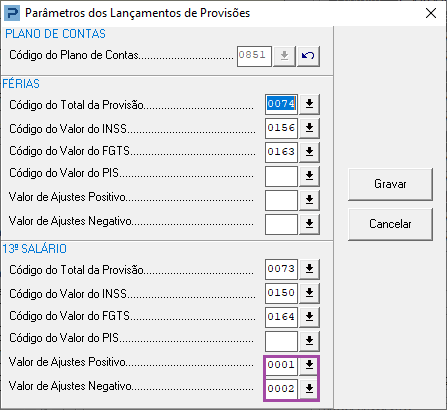Screen dimensions: 447x410
Task: Open lookup for Férias Código do Valor do FGTS
Action: click(x=309, y=152)
